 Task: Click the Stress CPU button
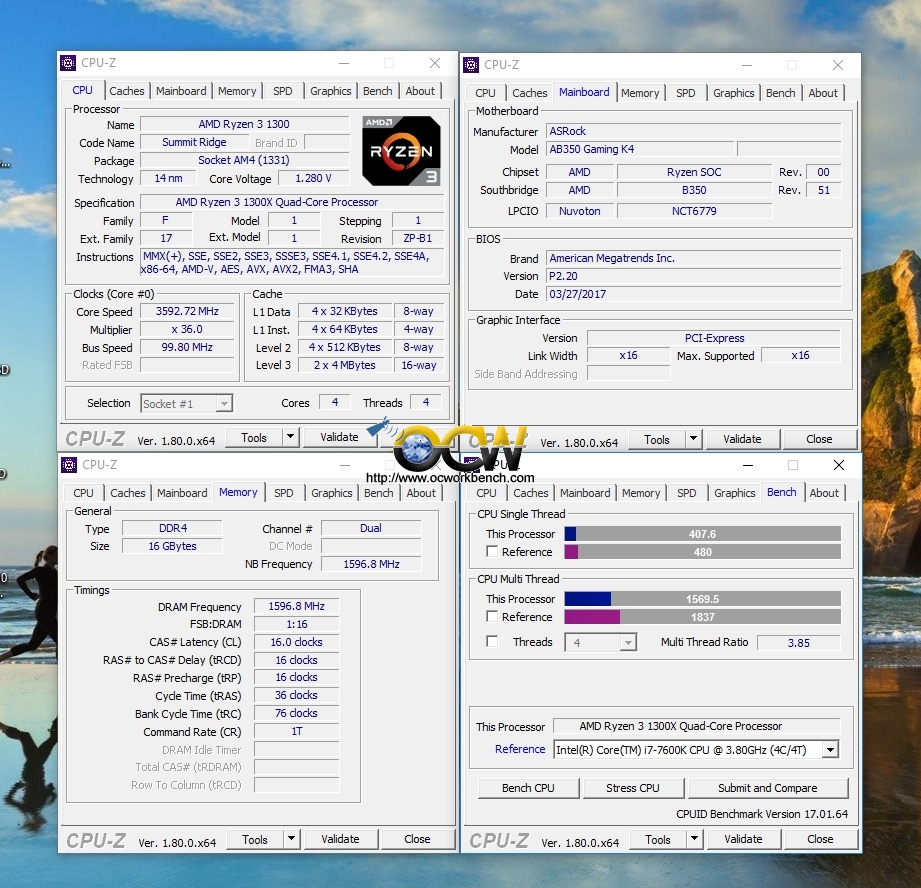point(633,788)
